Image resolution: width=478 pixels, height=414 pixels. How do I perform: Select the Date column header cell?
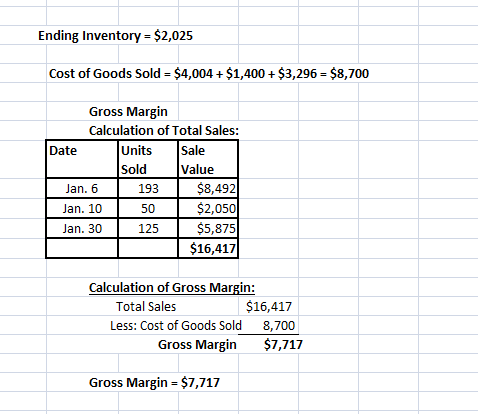[x=82, y=159]
